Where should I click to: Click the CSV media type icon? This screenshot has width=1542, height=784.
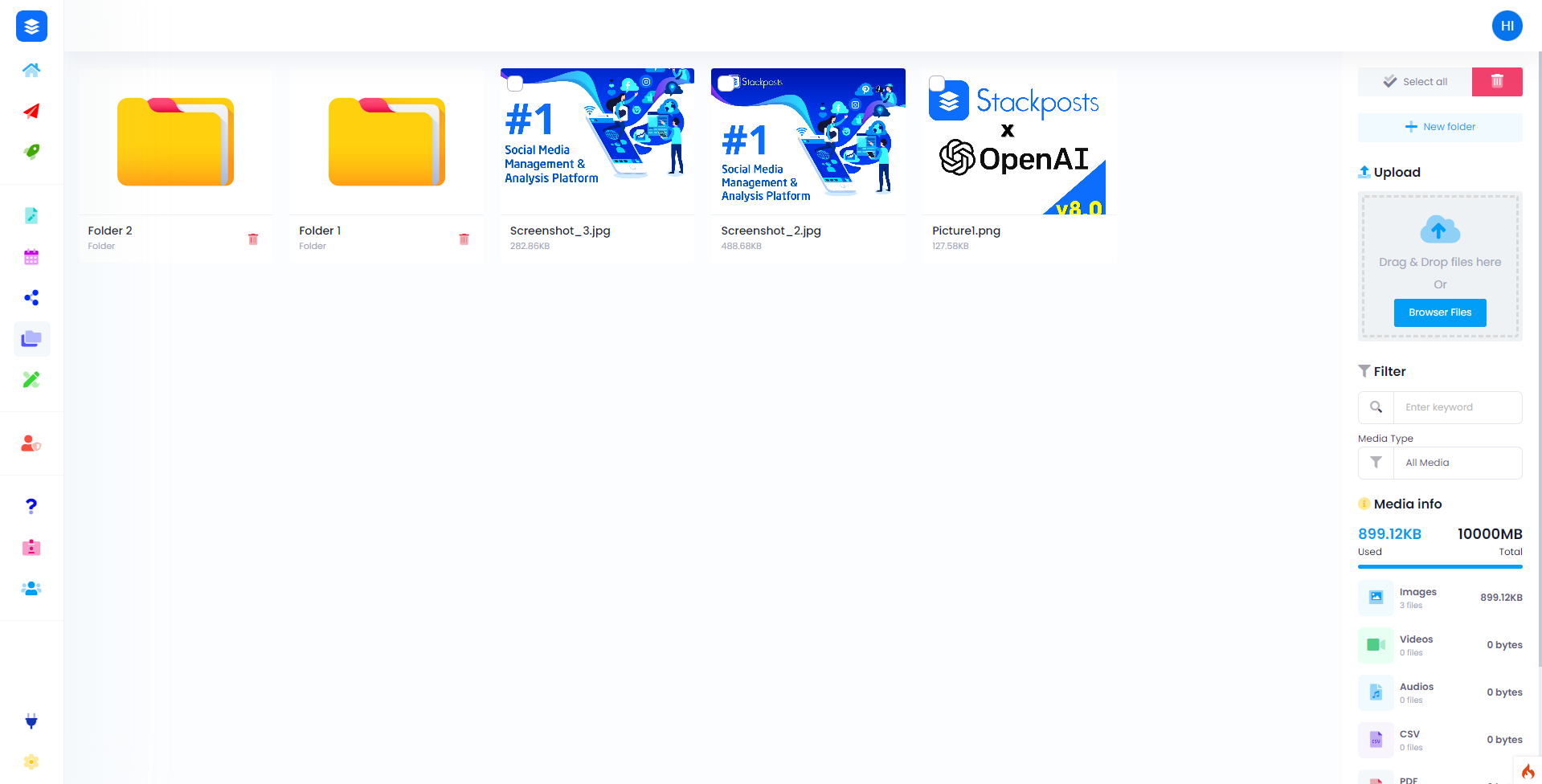[x=1376, y=740]
